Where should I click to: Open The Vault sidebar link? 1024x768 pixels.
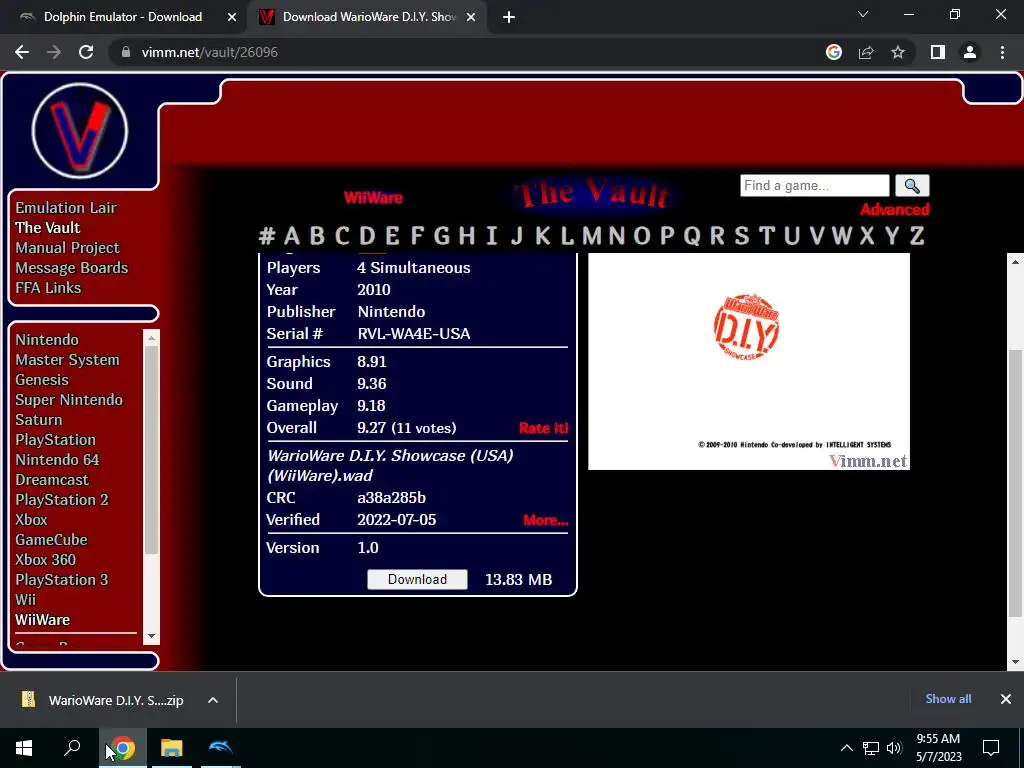(48, 228)
